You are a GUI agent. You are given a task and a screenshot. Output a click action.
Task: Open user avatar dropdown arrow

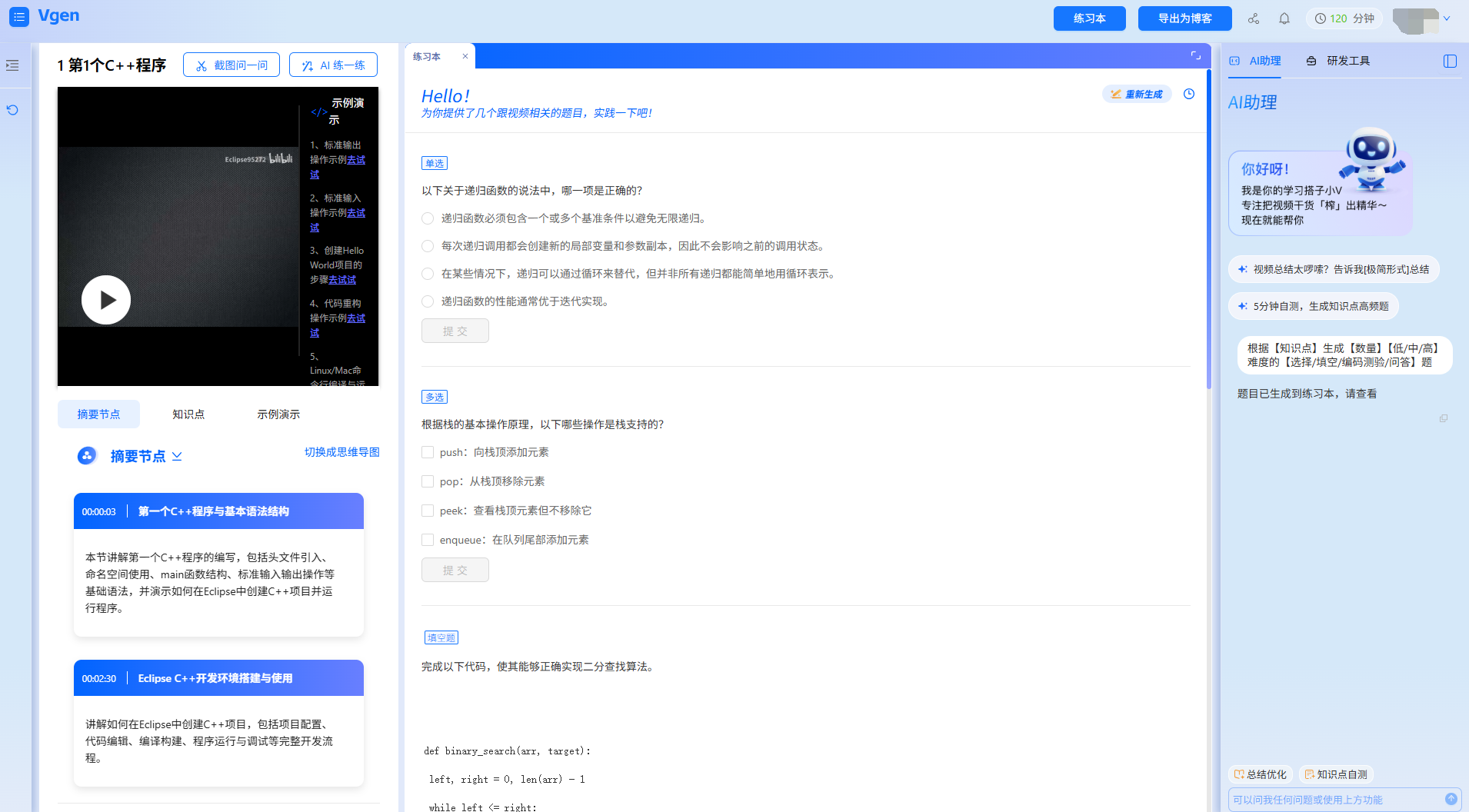pos(1447,18)
